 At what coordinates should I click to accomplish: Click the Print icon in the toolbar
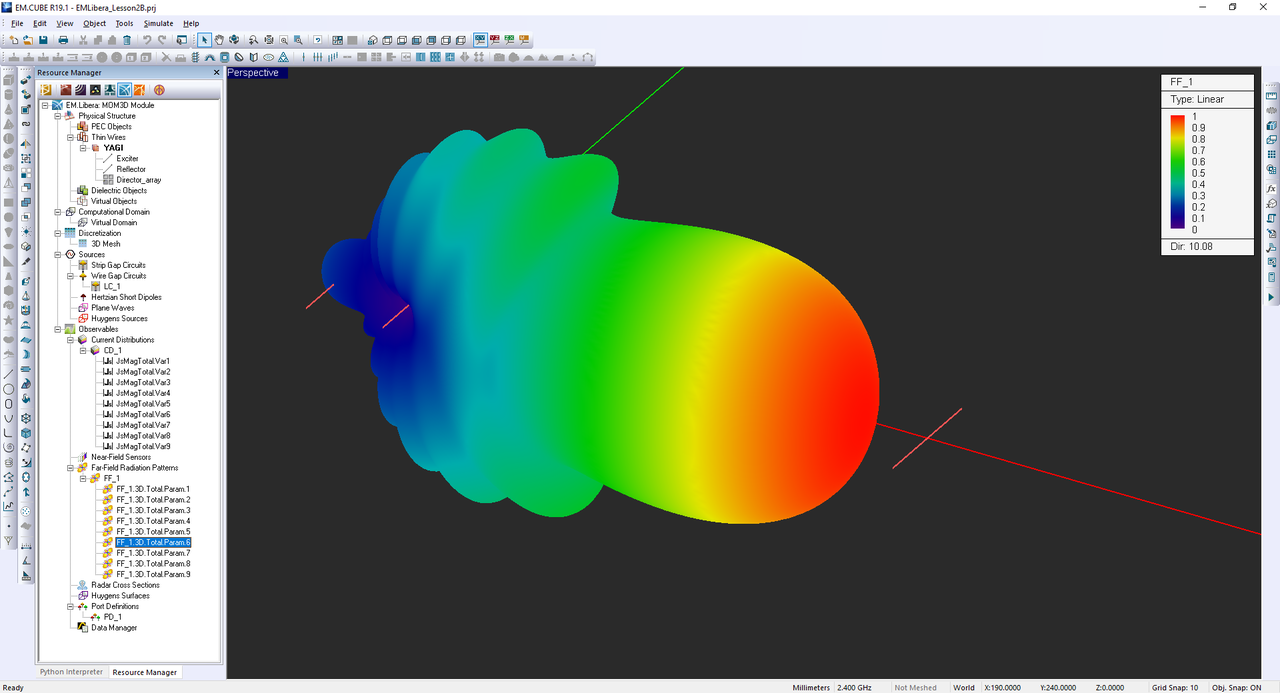[x=64, y=40]
